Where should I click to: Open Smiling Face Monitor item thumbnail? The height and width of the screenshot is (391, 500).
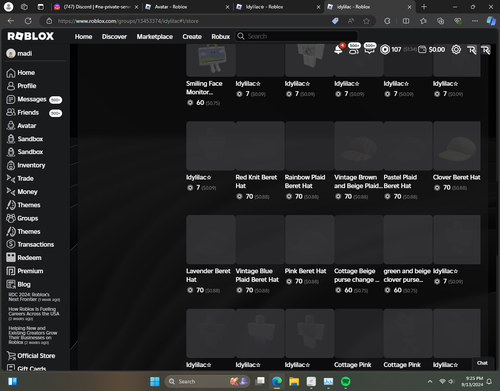[x=211, y=60]
